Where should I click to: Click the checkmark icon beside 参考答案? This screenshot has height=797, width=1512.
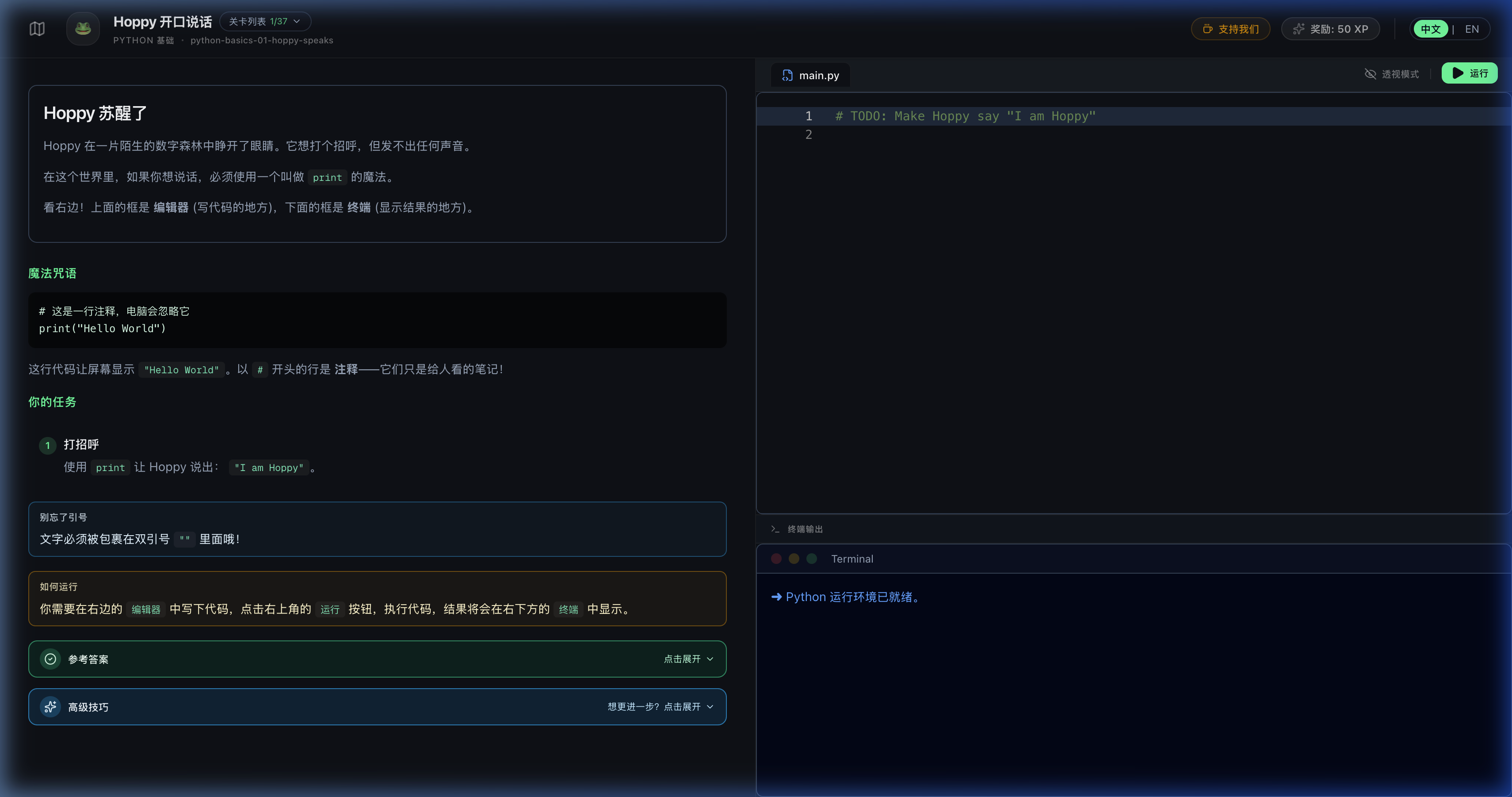(x=50, y=659)
